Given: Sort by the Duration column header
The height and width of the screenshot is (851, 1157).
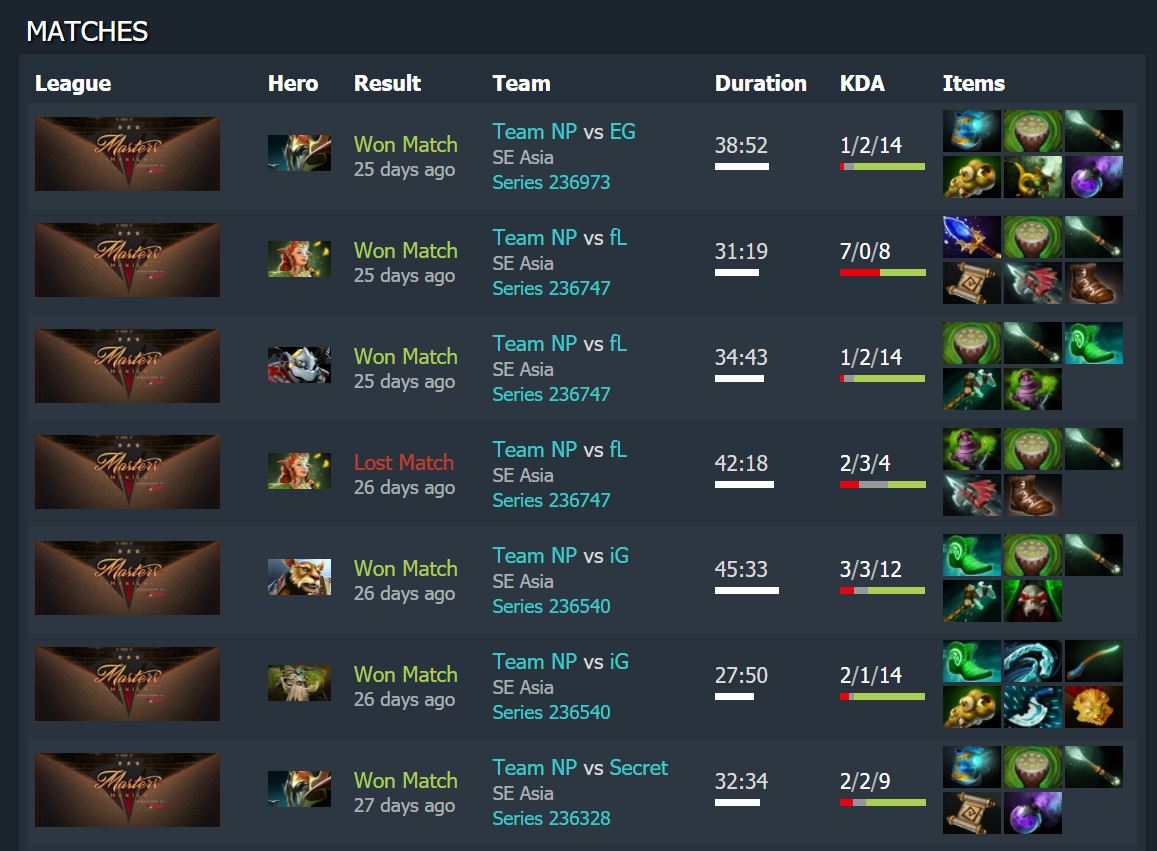Looking at the screenshot, I should click(760, 83).
